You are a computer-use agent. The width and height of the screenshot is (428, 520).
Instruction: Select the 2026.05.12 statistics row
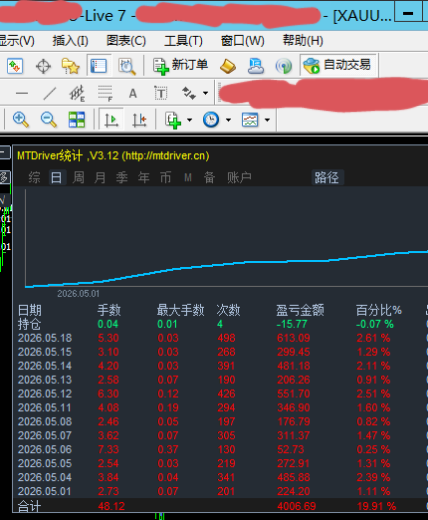coord(222,394)
